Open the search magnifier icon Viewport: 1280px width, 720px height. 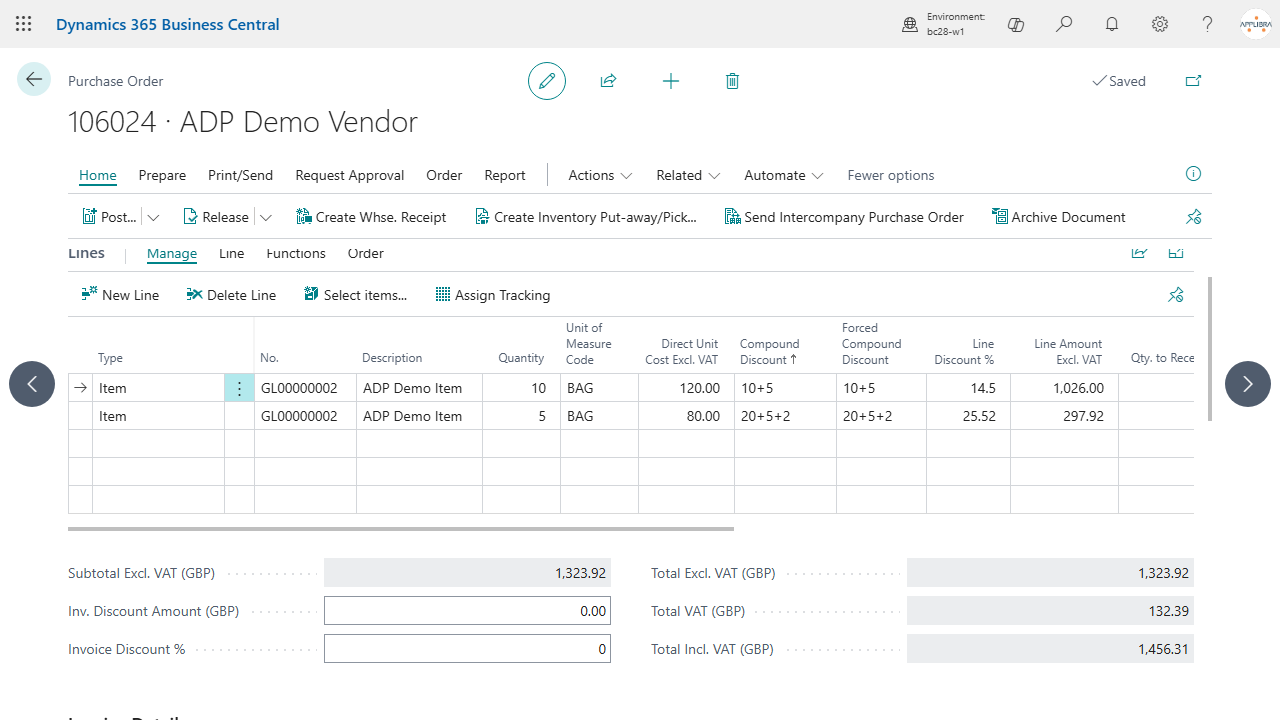tap(1064, 24)
